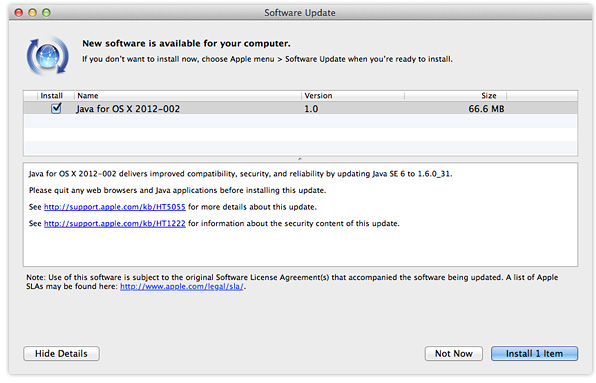The height and width of the screenshot is (383, 596).
Task: Click the 66.6 MB size cell
Action: pyautogui.click(x=486, y=109)
